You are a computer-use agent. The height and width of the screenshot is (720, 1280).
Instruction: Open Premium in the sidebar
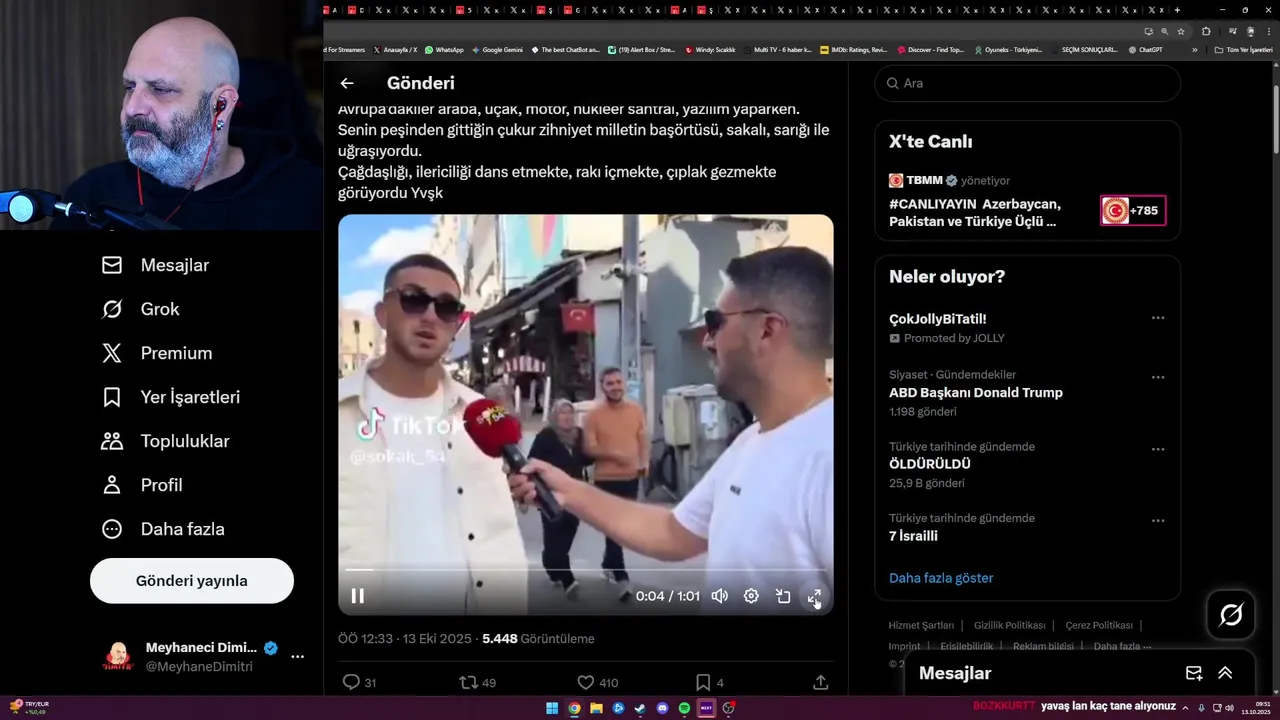click(x=157, y=353)
